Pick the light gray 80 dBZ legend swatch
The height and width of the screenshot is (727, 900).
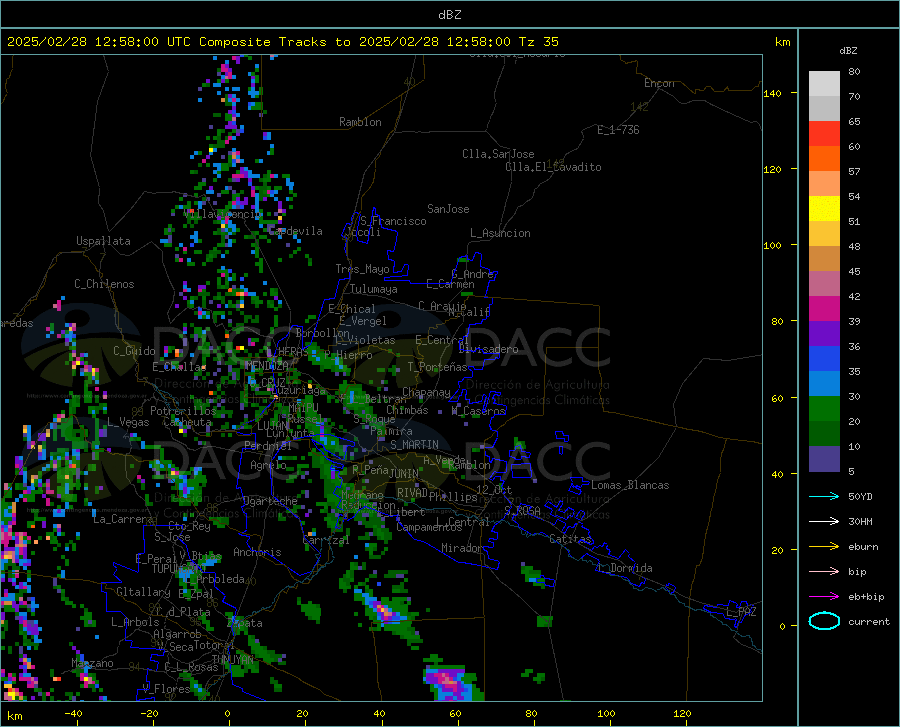coord(824,84)
